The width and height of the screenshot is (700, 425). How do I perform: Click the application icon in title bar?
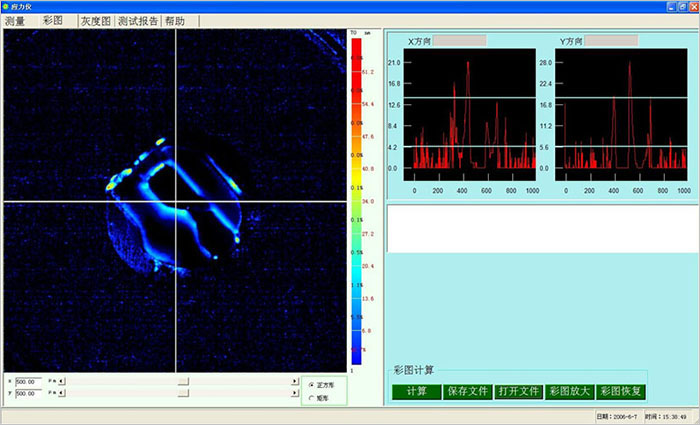[6, 6]
